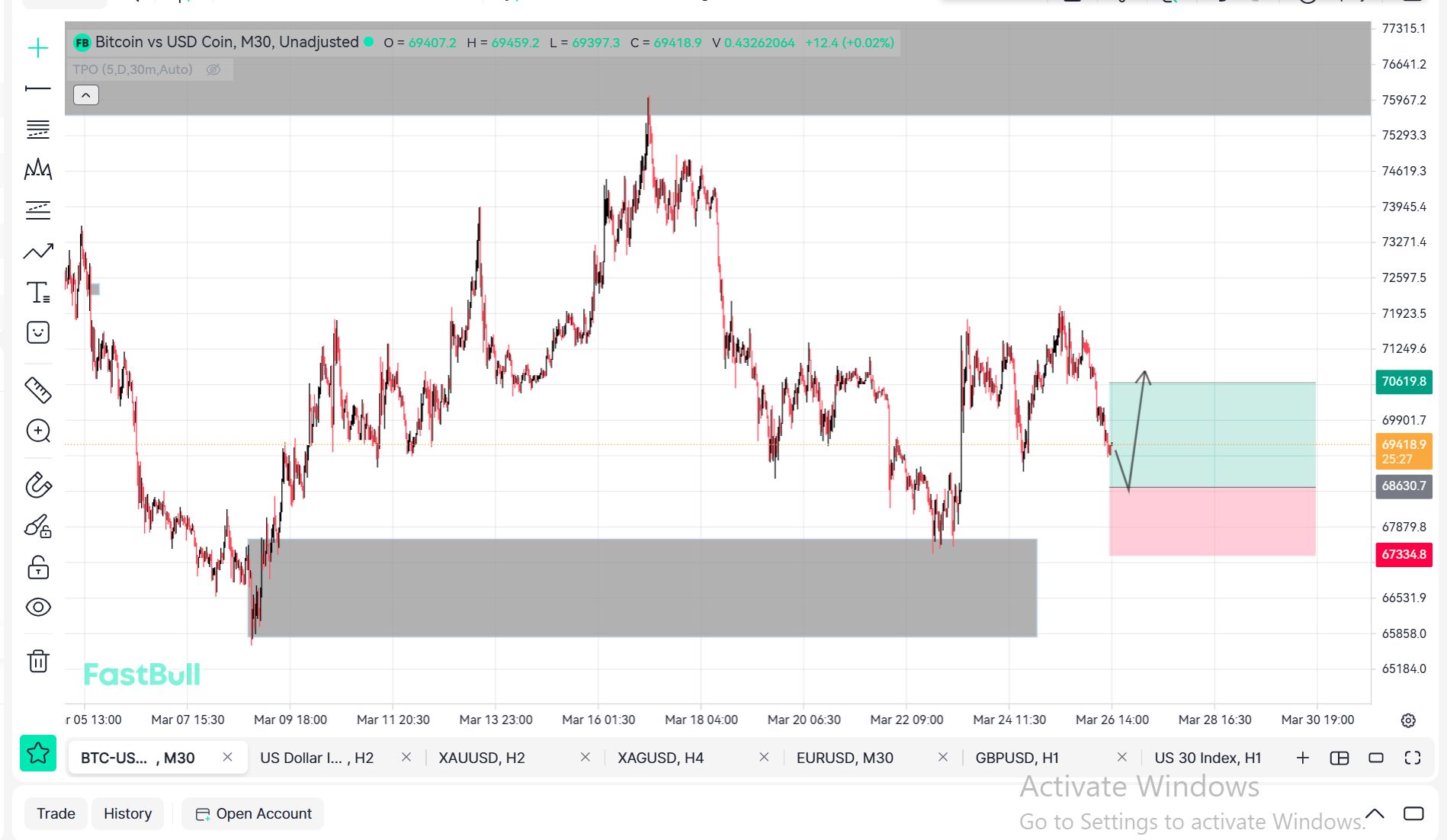Close the GBPUSD, H1 tab

(1121, 757)
